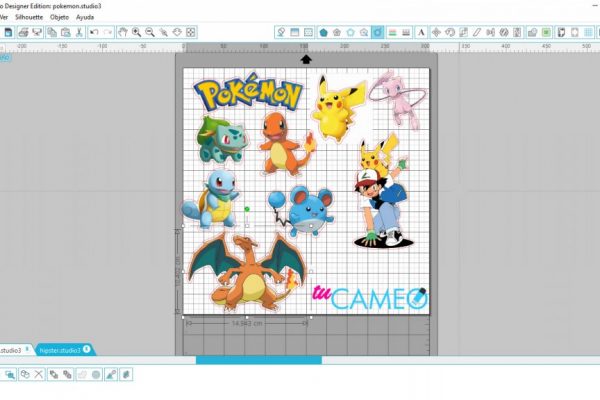Select the Ash with Pikachu image
This screenshot has height=400, width=600.
coord(383,191)
